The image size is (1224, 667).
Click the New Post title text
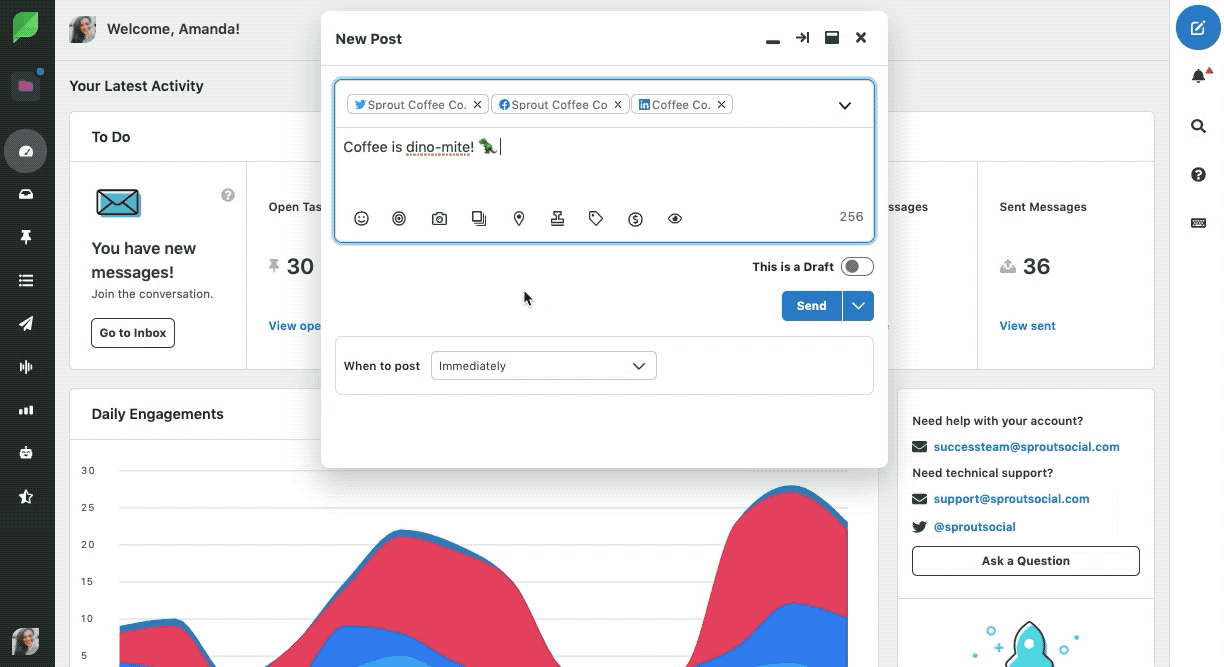click(x=368, y=39)
